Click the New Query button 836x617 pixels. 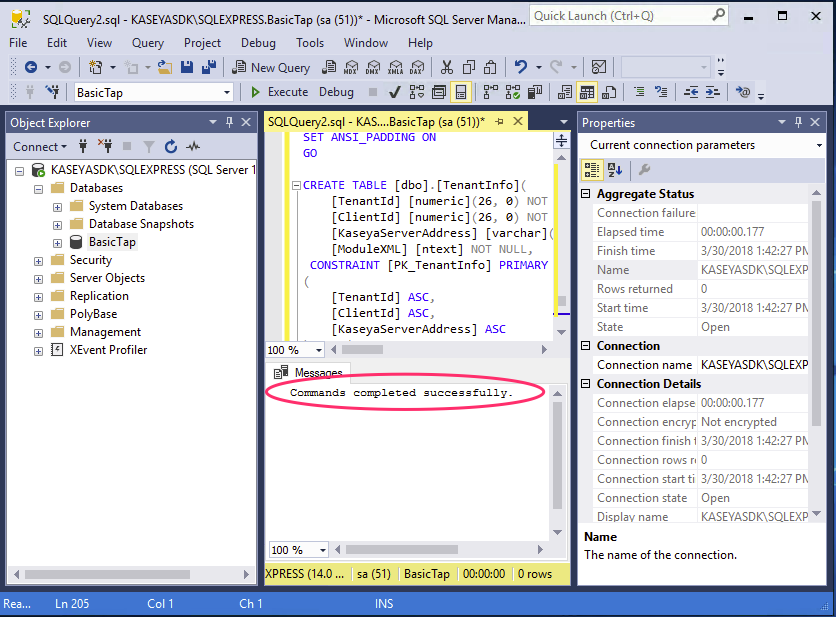(x=271, y=67)
